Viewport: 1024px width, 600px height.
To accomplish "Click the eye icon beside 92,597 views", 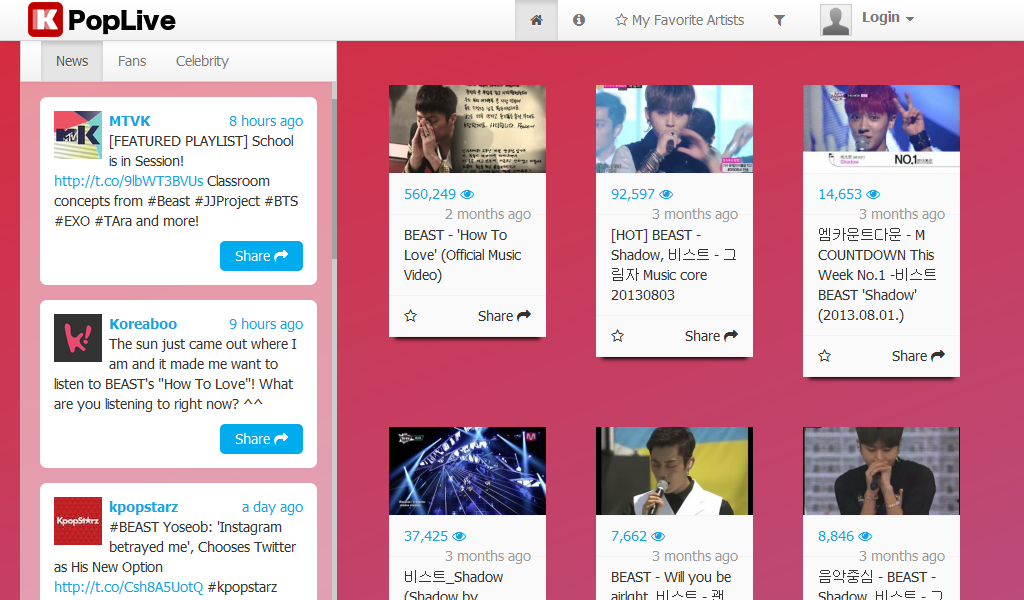I will click(666, 195).
